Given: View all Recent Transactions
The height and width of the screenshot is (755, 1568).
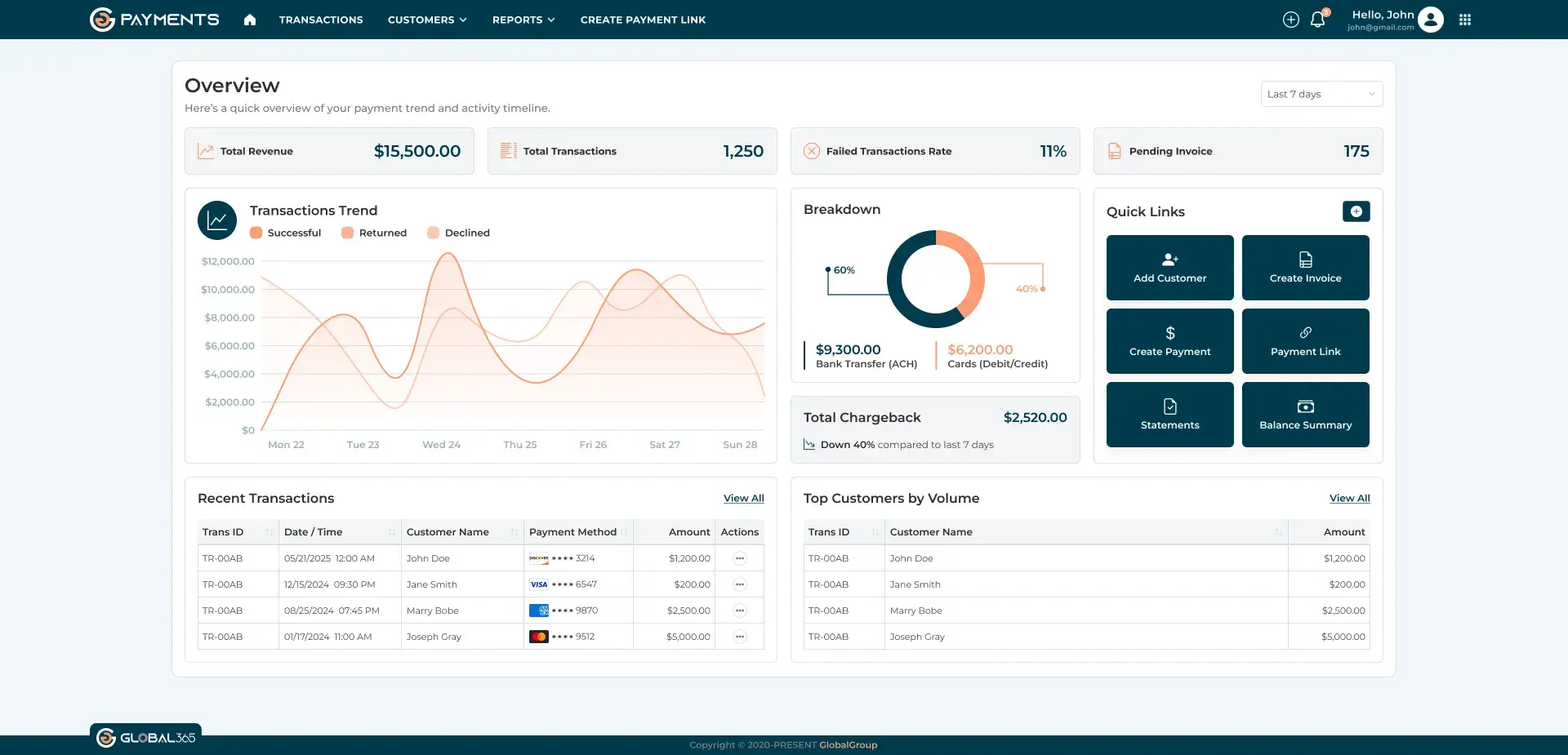Looking at the screenshot, I should (x=743, y=498).
